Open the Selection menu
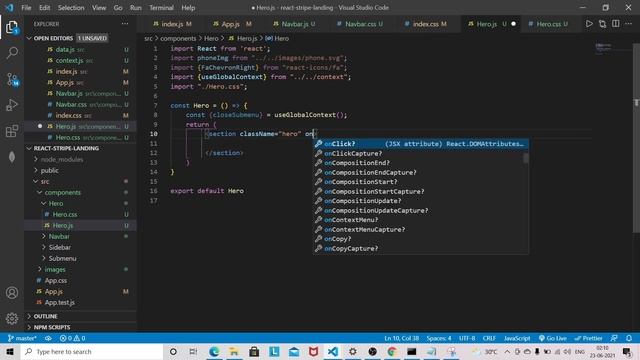This screenshot has width=640, height=360. pyautogui.click(x=71, y=8)
